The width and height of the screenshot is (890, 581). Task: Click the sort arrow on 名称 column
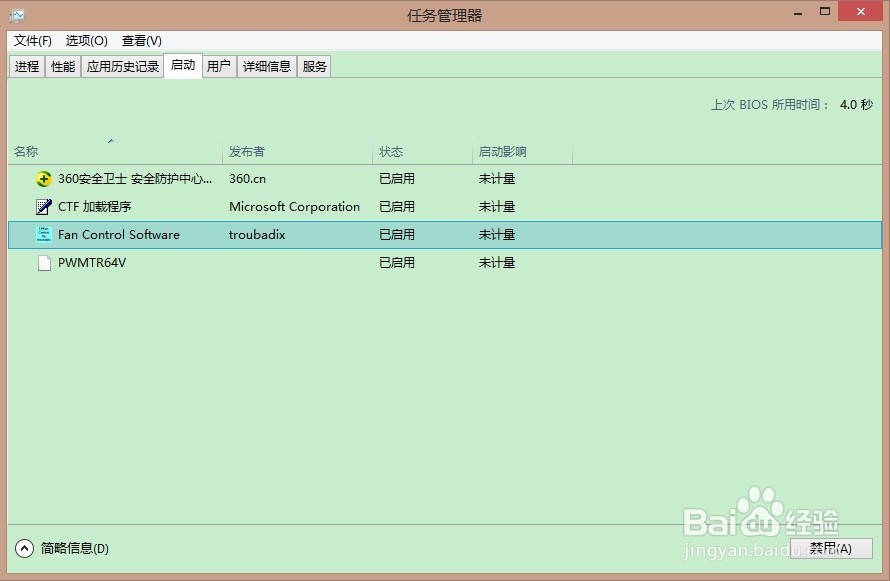coord(110,141)
